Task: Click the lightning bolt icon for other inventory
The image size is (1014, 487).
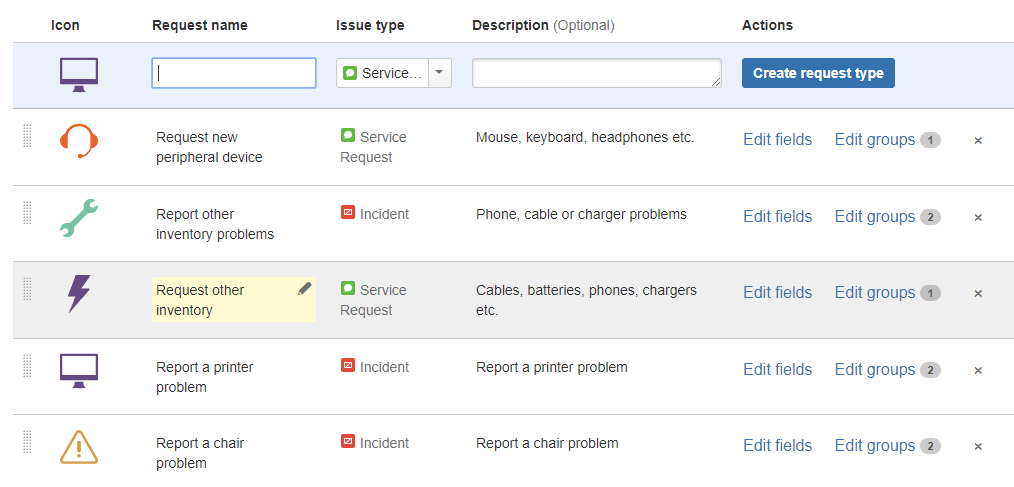Action: [x=79, y=293]
